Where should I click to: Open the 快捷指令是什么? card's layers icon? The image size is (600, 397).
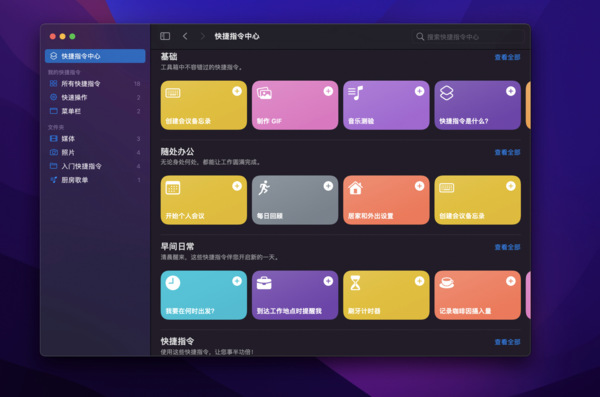pyautogui.click(x=447, y=93)
